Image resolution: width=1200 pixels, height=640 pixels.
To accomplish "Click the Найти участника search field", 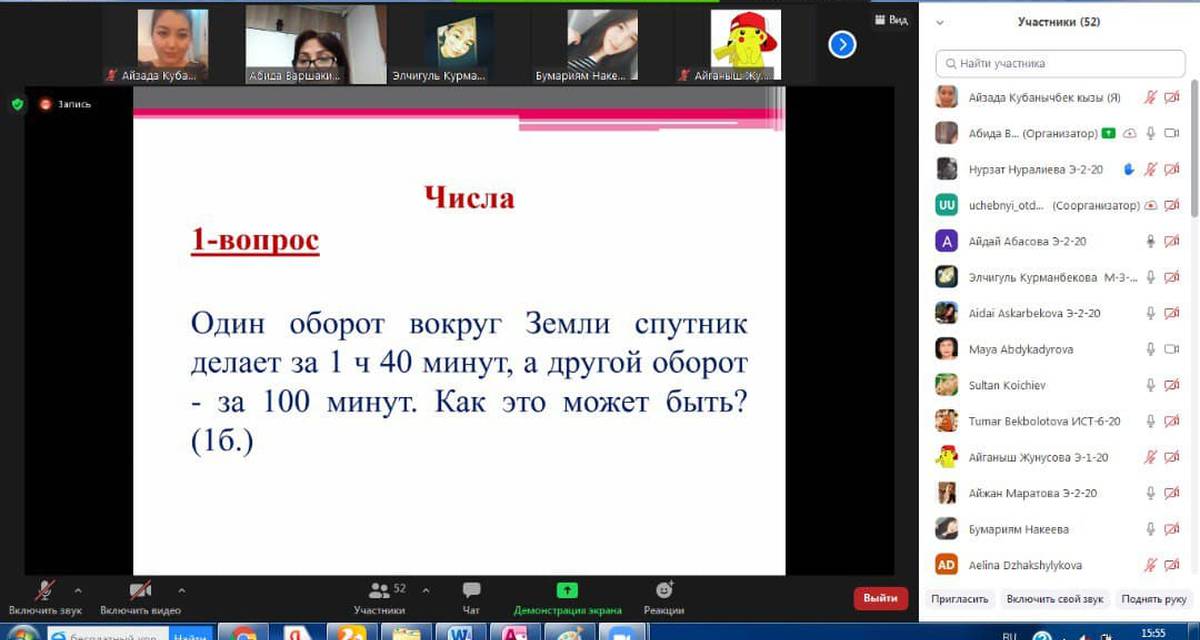I will [1060, 63].
